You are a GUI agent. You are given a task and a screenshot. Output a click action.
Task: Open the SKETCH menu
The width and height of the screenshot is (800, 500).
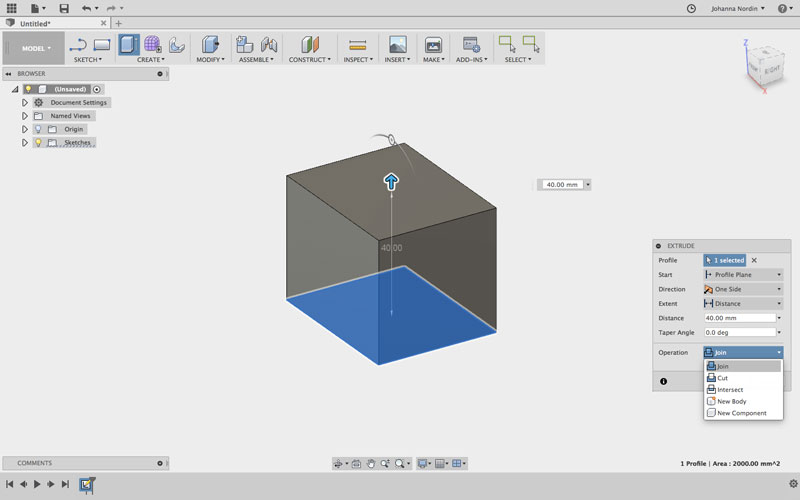[x=88, y=59]
